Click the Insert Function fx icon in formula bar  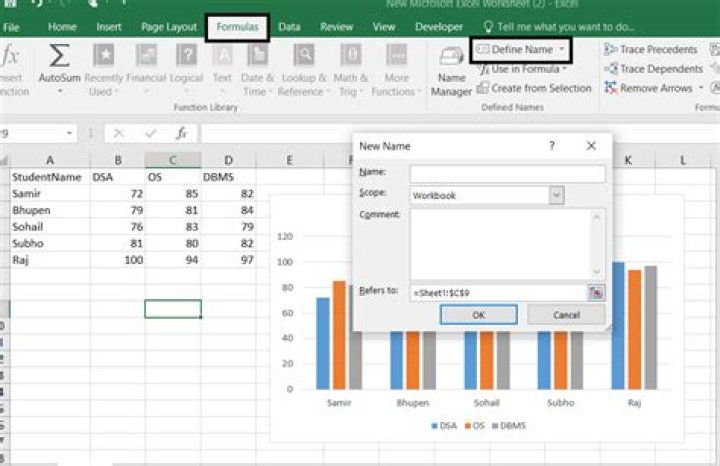[x=181, y=133]
